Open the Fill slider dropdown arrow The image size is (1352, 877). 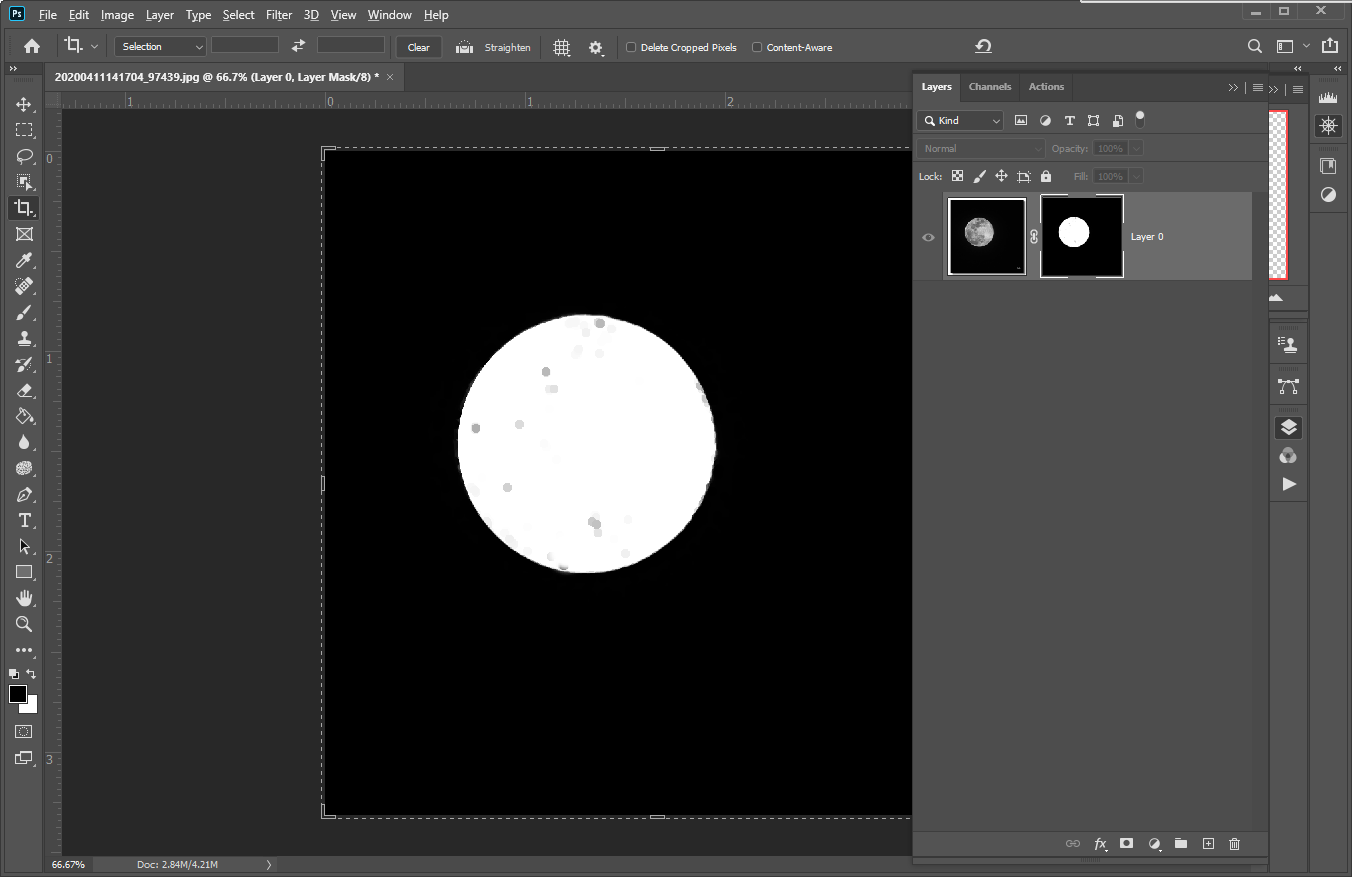click(x=1136, y=176)
